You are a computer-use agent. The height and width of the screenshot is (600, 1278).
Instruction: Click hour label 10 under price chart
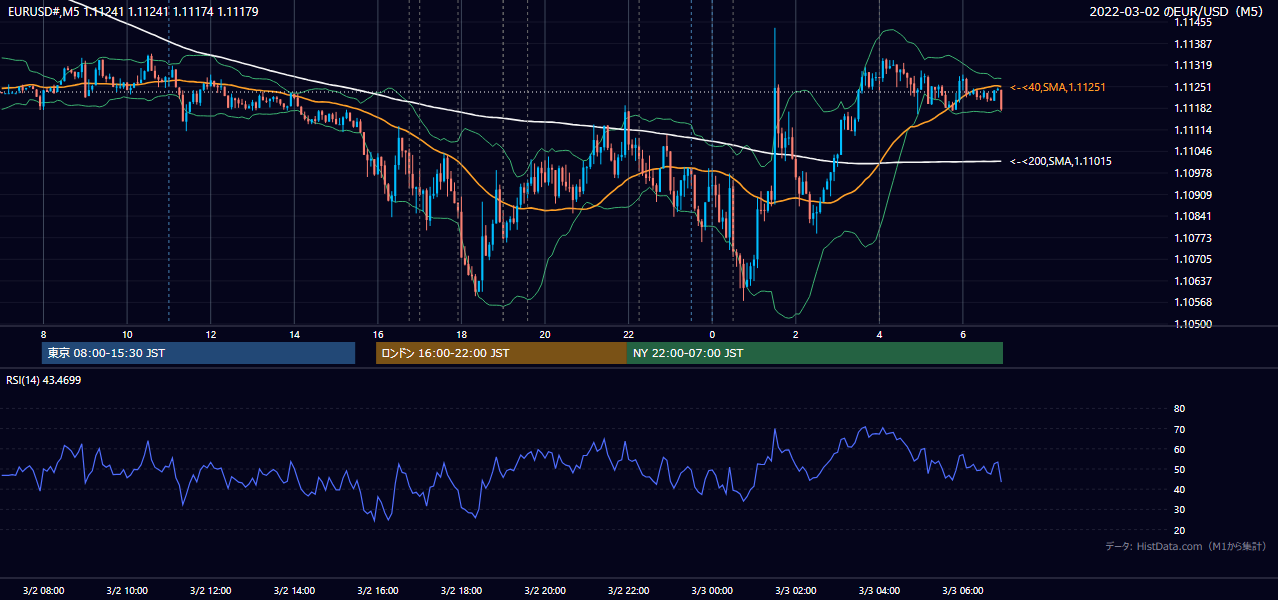pyautogui.click(x=127, y=334)
